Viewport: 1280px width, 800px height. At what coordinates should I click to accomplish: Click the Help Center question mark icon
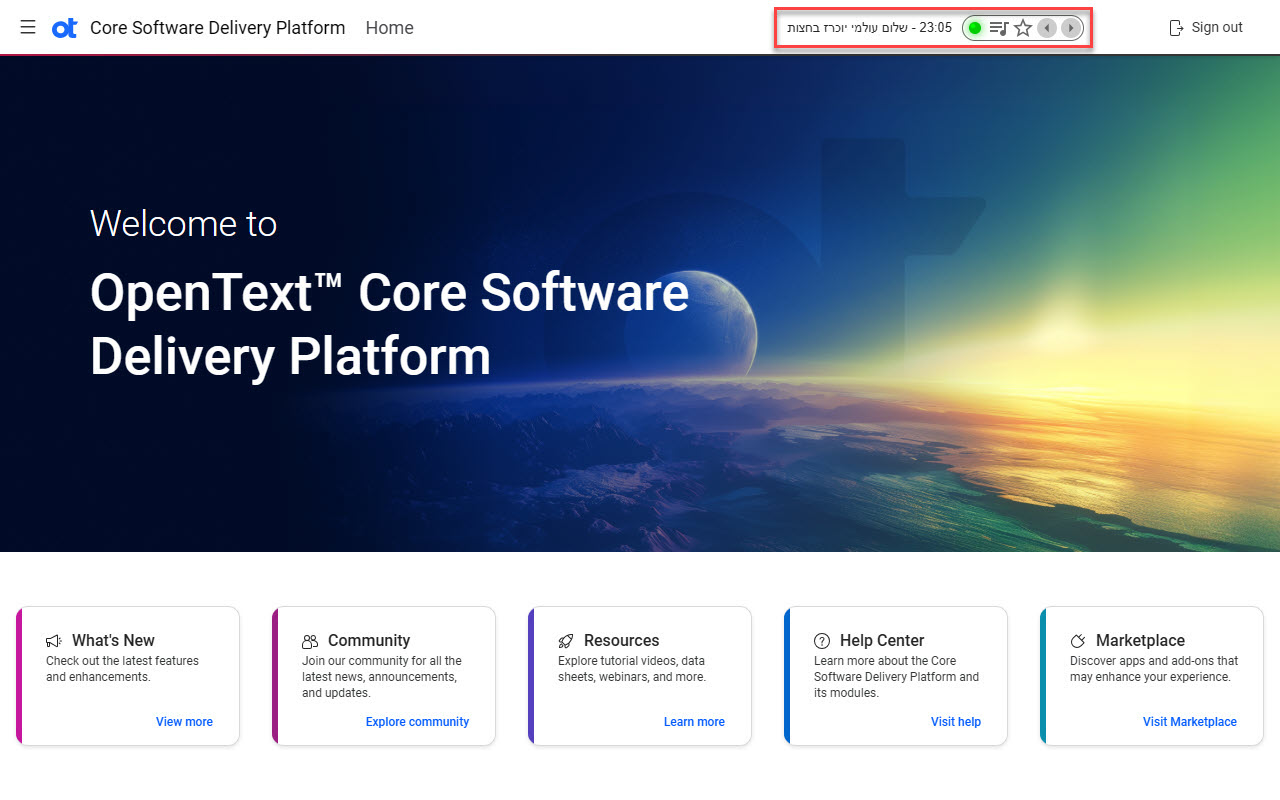pos(822,641)
